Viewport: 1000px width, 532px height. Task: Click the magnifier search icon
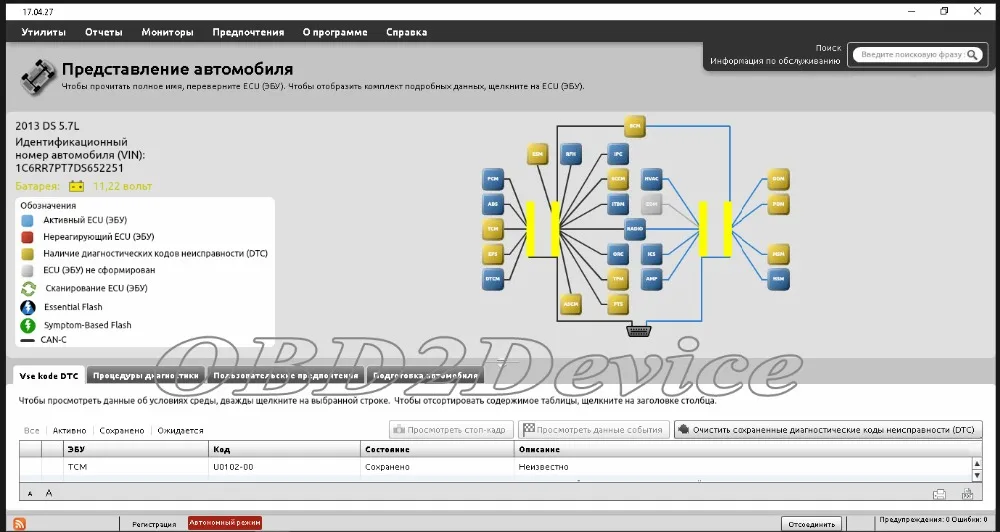[972, 55]
